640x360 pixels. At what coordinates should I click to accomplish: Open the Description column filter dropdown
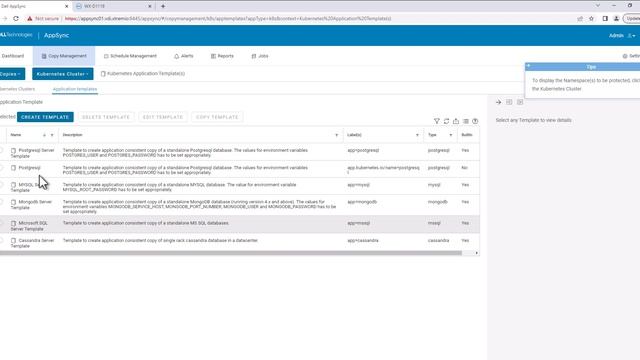click(x=337, y=135)
